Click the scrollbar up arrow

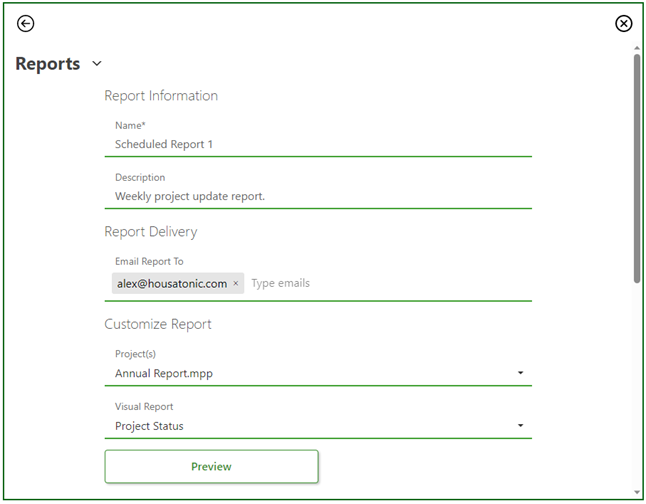[x=637, y=47]
